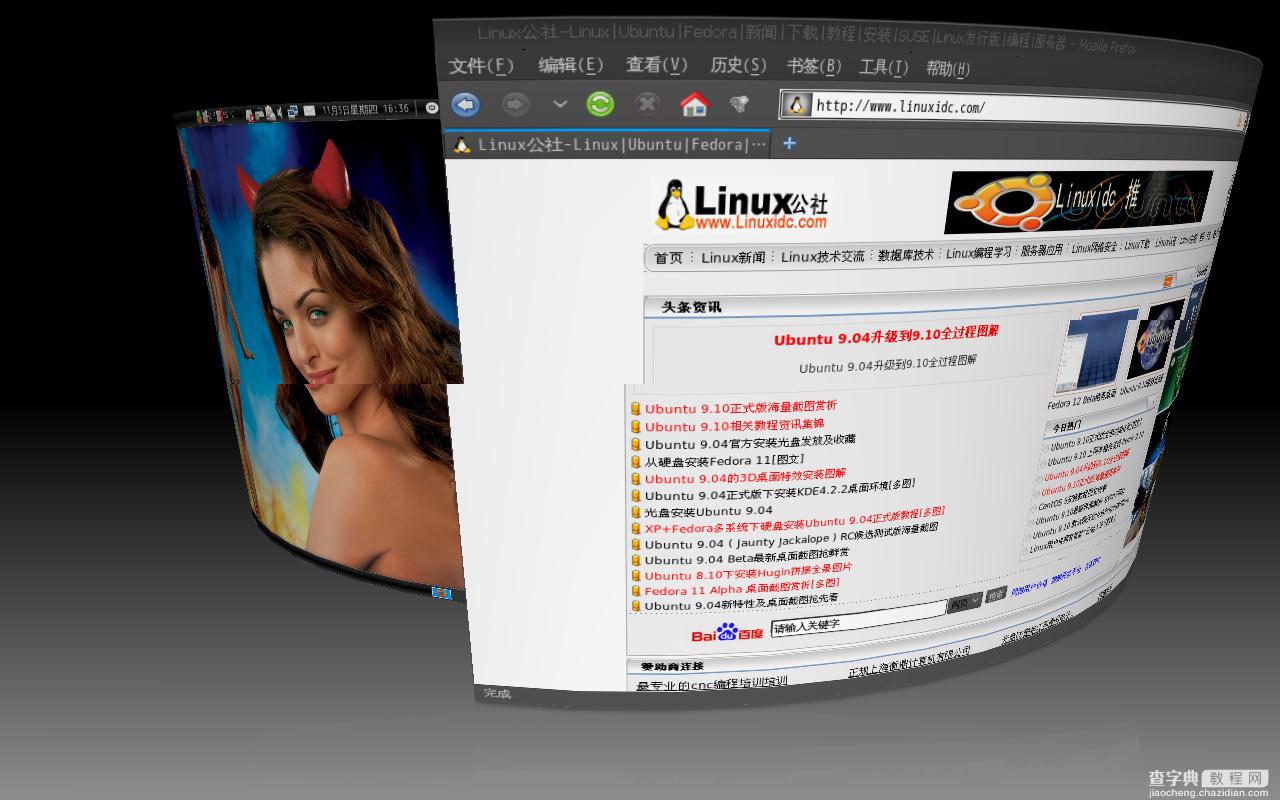The image size is (1280, 800).
Task: Go to the home page via house icon
Action: point(694,104)
